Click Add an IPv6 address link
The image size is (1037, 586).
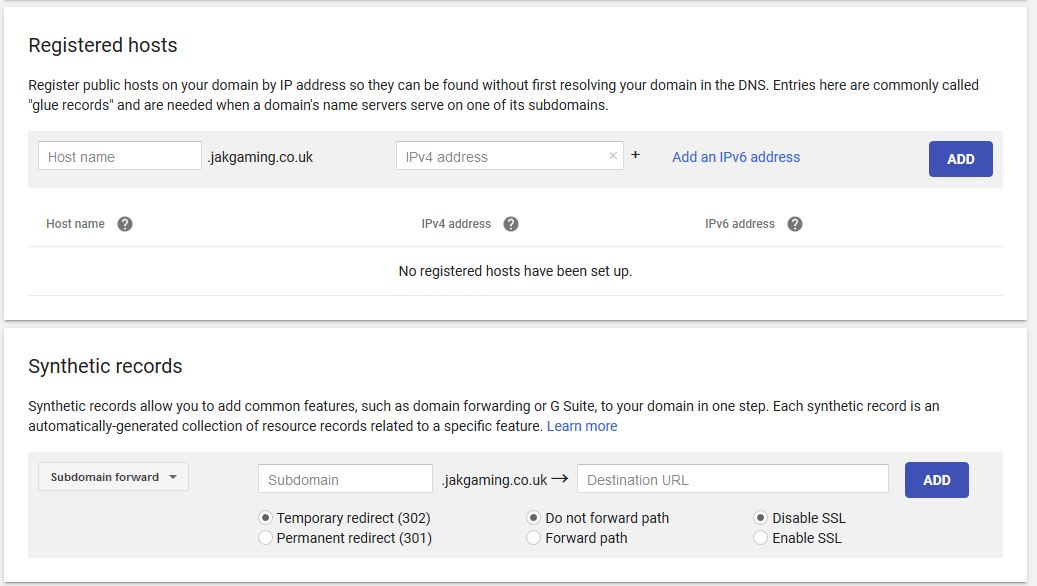coord(736,157)
